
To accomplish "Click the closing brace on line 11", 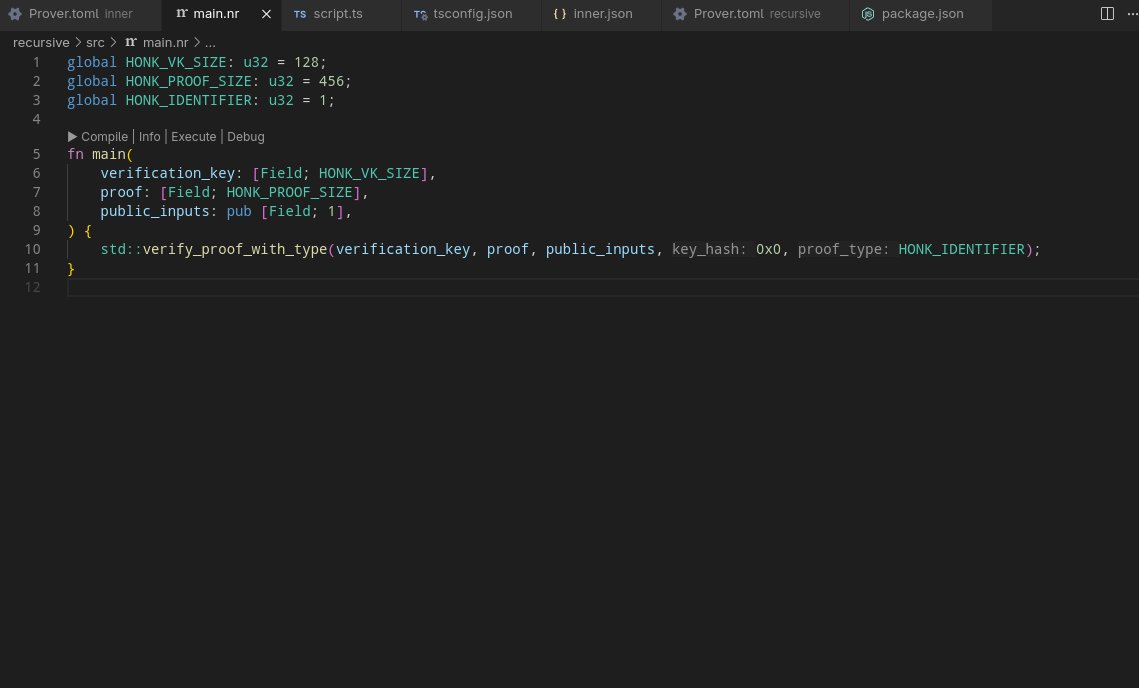I will click(71, 269).
